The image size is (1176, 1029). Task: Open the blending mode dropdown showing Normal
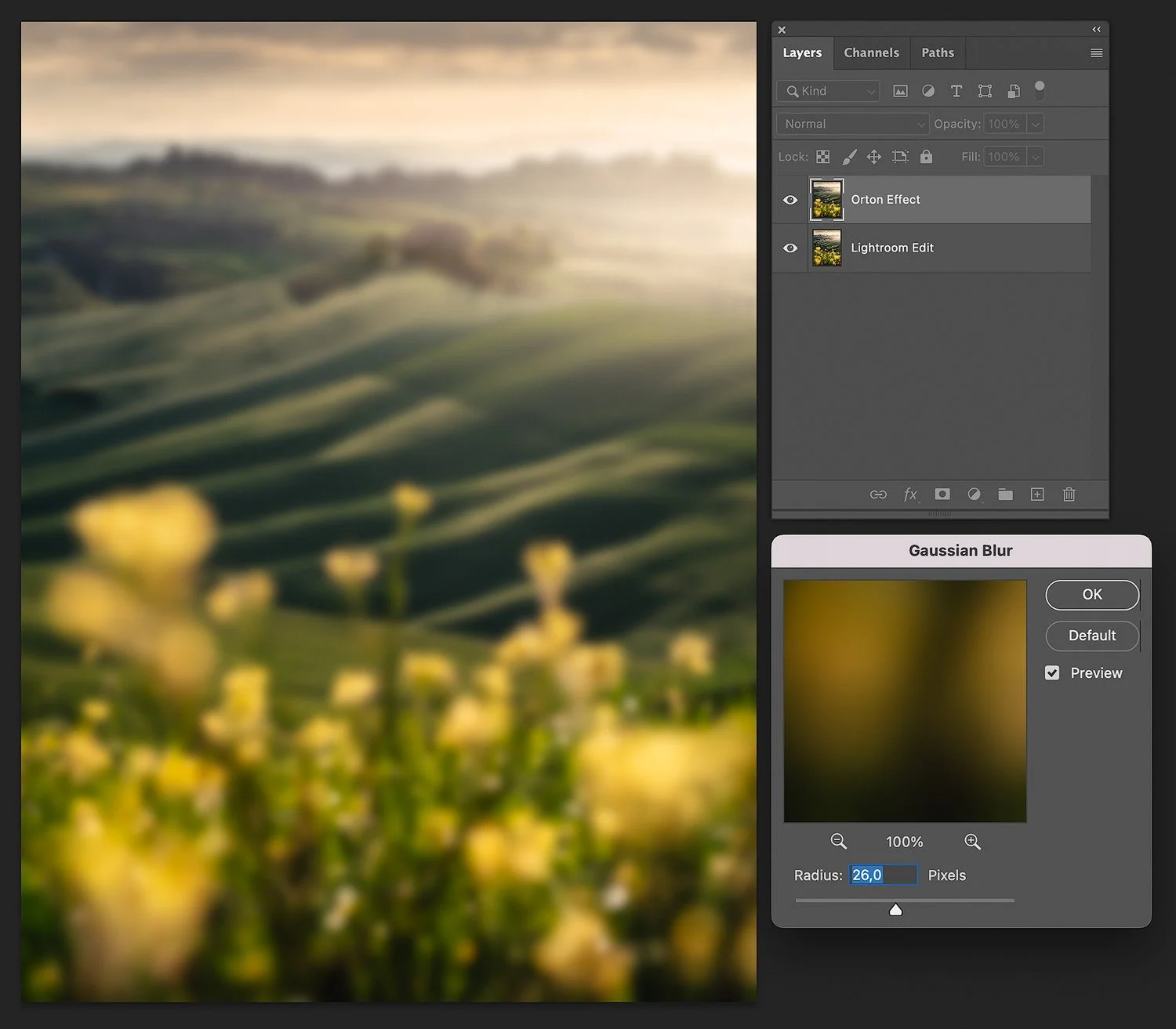pos(851,123)
